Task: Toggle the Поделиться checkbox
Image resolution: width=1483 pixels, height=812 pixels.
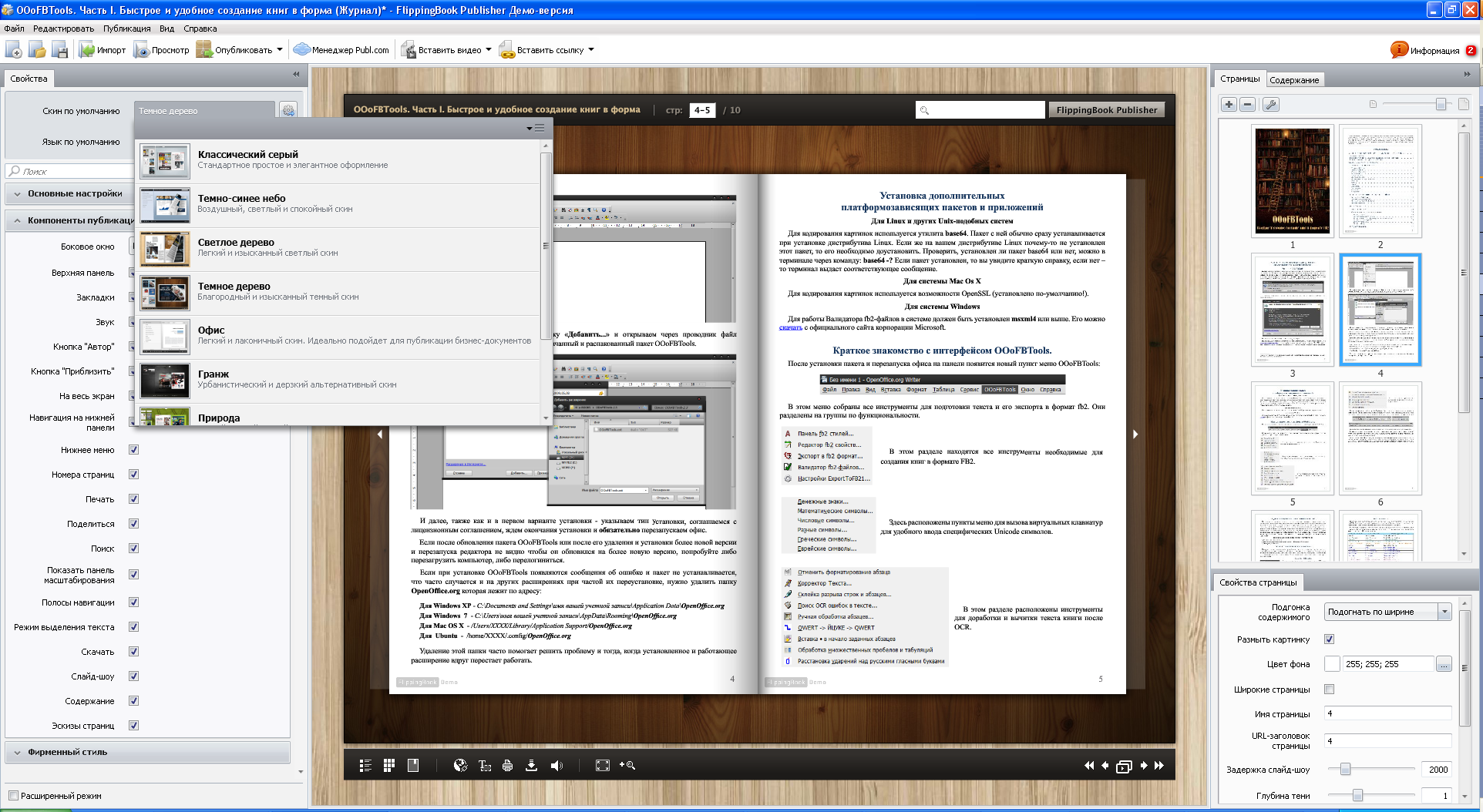Action: tap(133, 524)
